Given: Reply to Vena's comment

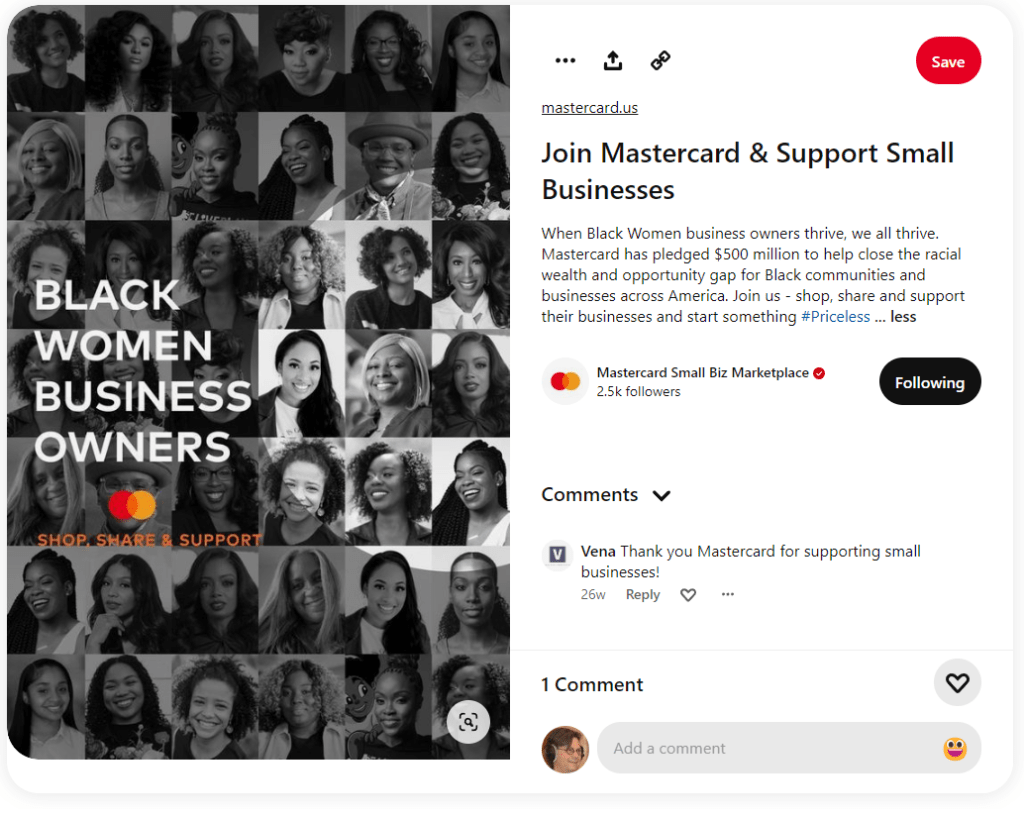Looking at the screenshot, I should [x=643, y=595].
